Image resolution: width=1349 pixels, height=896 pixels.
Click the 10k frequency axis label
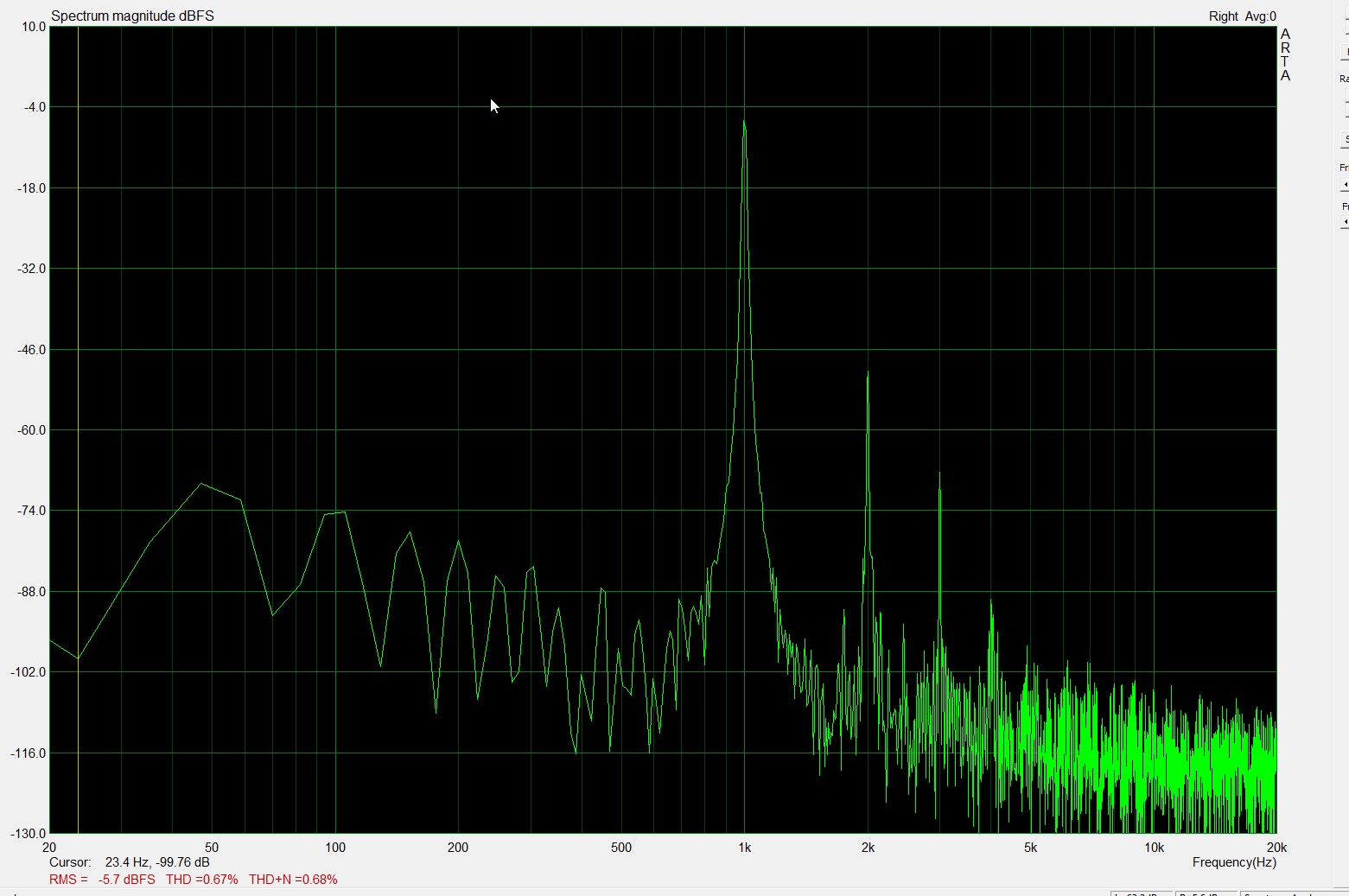coord(1154,848)
